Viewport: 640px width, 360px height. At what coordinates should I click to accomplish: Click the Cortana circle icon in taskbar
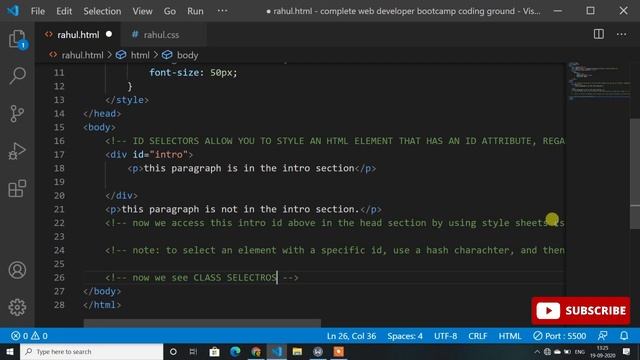(173, 351)
